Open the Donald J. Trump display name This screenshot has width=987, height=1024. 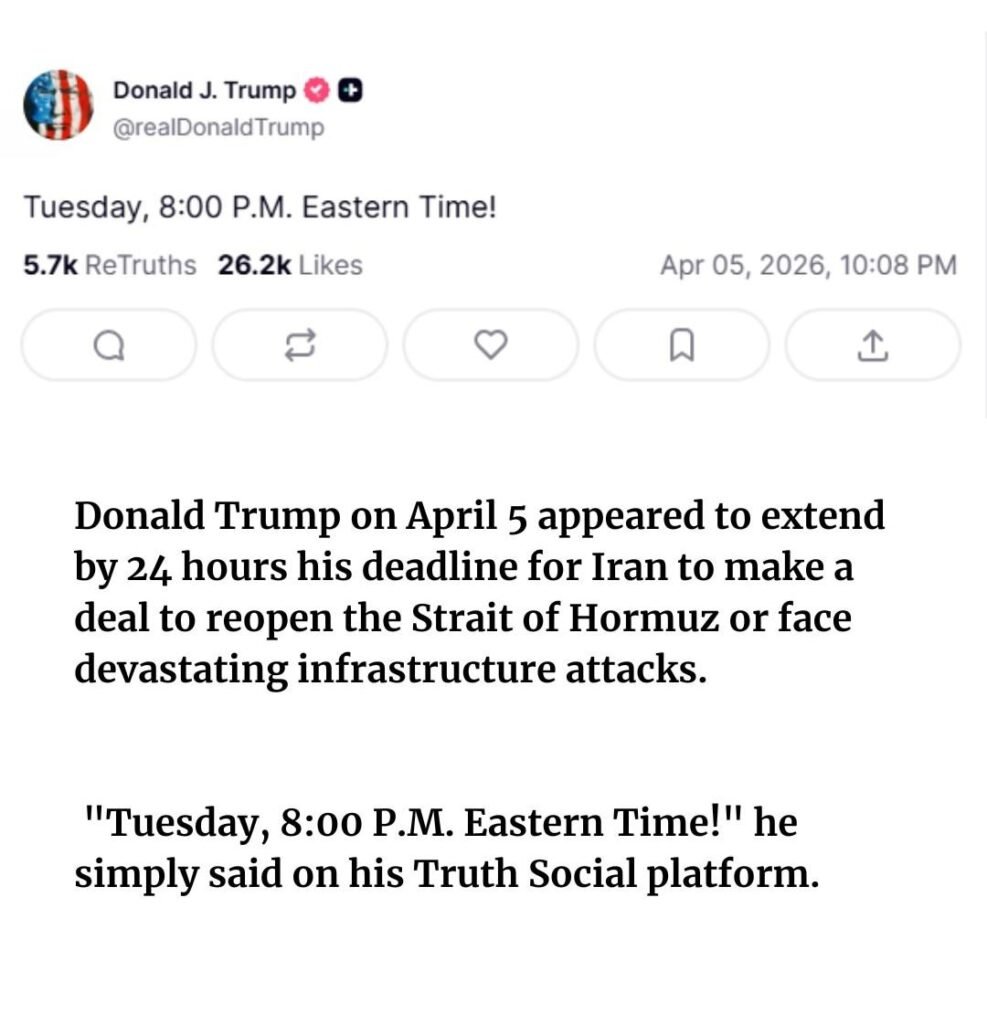click(x=204, y=91)
